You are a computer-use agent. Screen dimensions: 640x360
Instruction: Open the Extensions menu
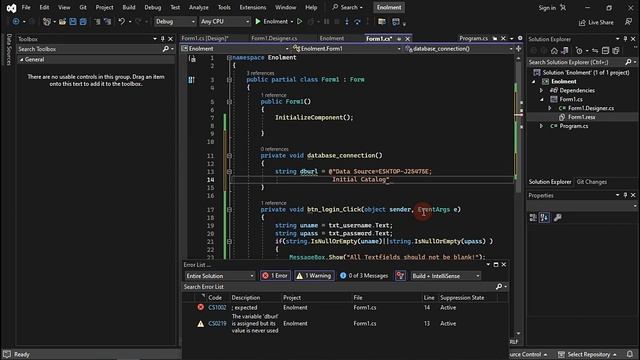(x=253, y=7)
